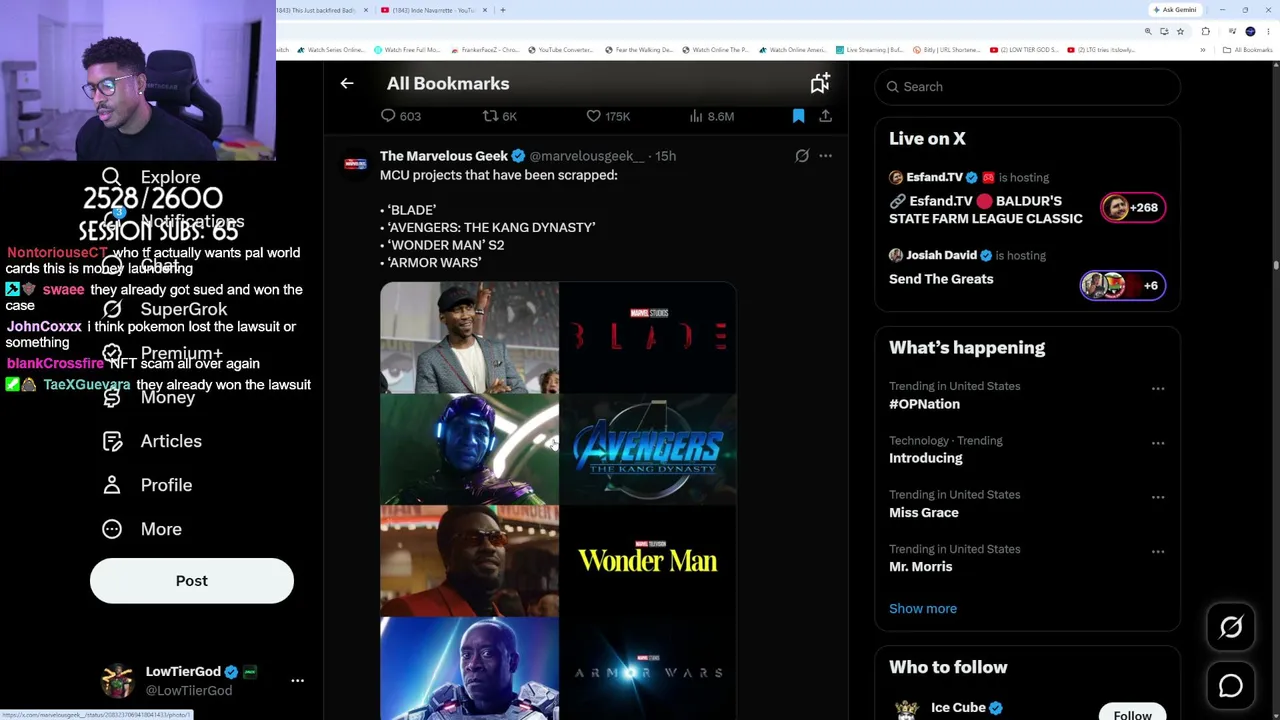Remove the blue bookmark on the post

tap(798, 116)
